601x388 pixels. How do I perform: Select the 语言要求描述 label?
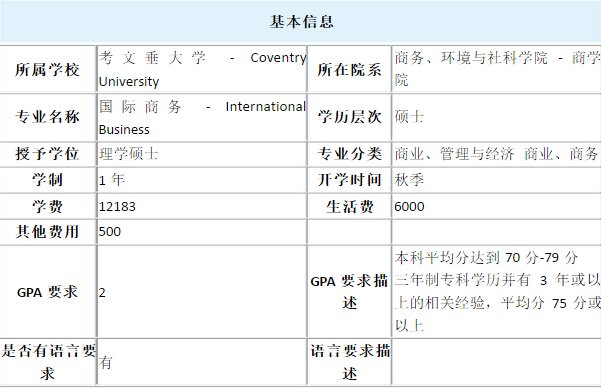(x=350, y=362)
